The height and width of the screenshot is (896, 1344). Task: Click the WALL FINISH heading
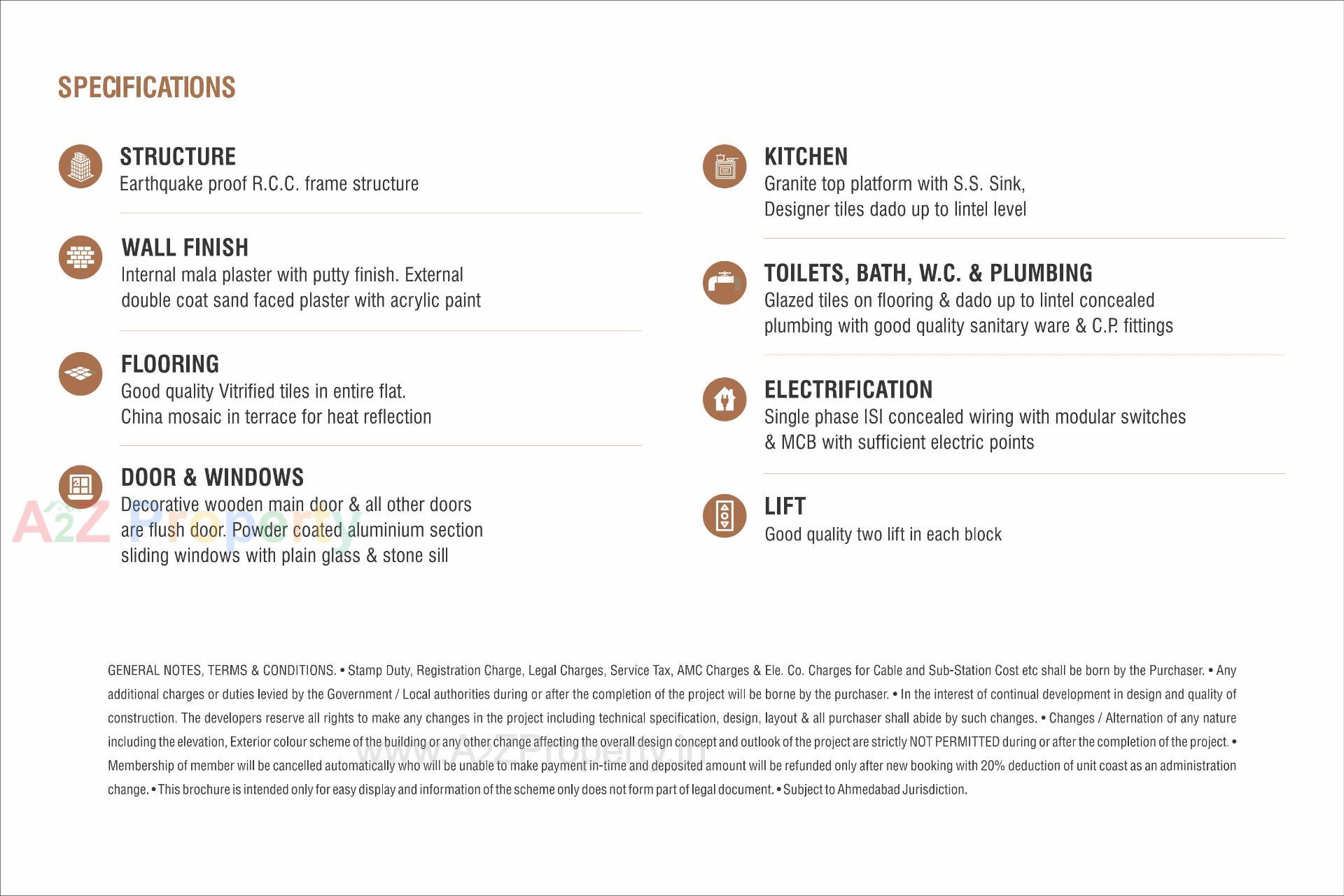[x=185, y=247]
